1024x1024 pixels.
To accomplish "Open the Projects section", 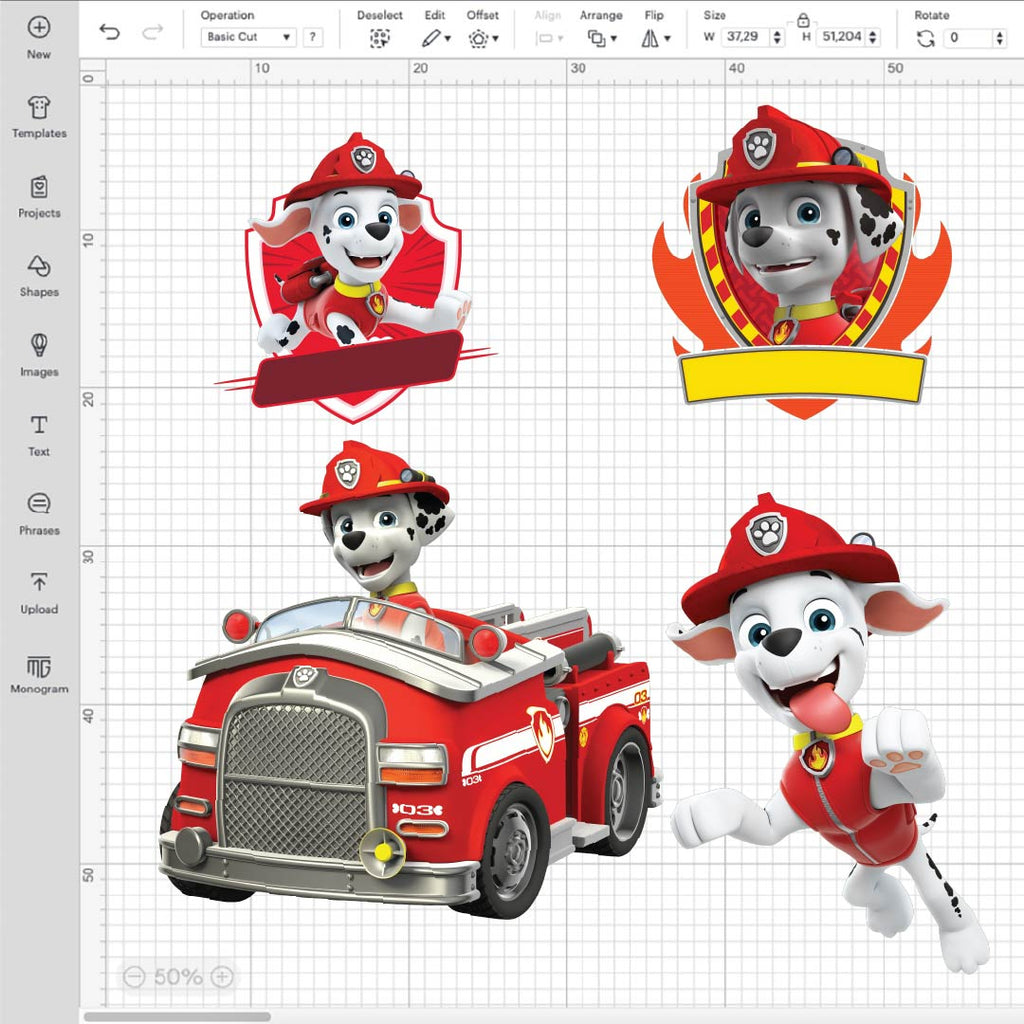I will point(39,188).
